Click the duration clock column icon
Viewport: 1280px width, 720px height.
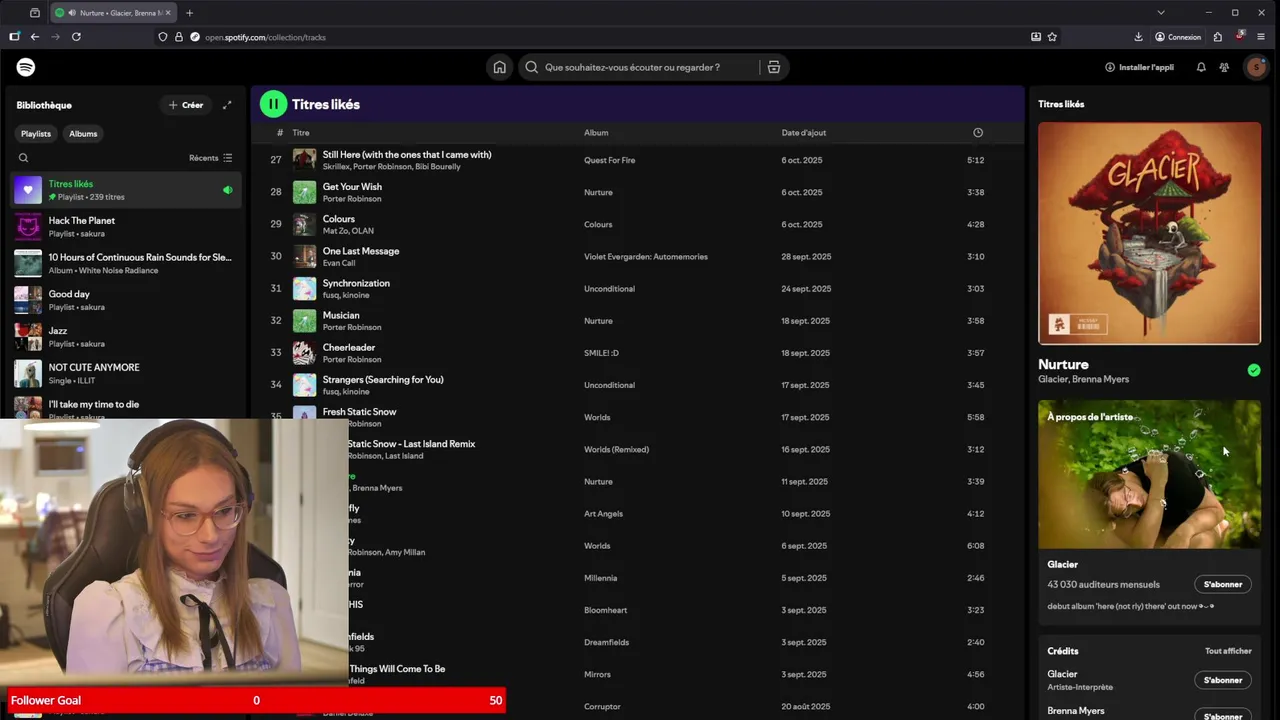pos(978,133)
